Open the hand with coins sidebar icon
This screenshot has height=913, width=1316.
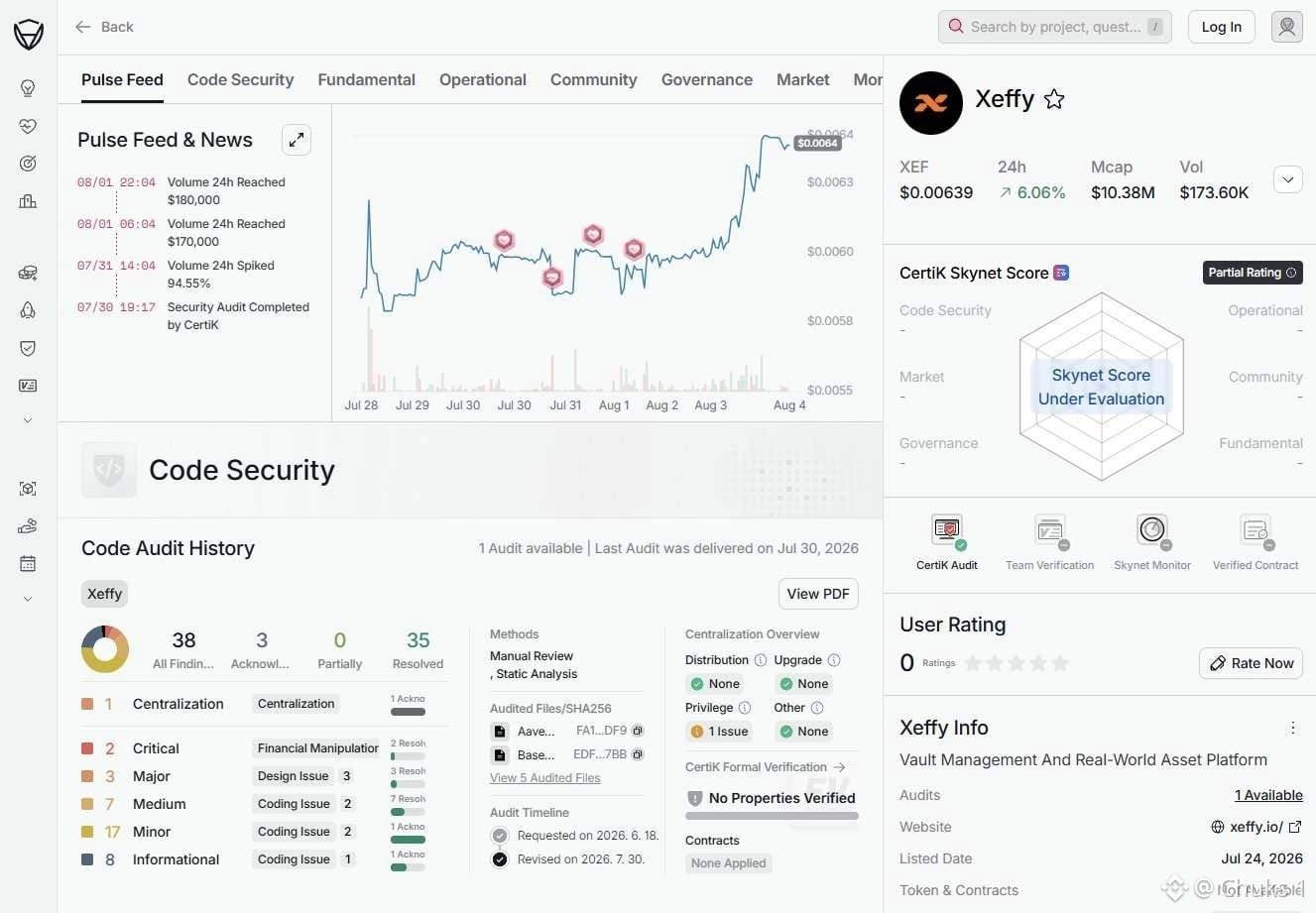coord(28,526)
